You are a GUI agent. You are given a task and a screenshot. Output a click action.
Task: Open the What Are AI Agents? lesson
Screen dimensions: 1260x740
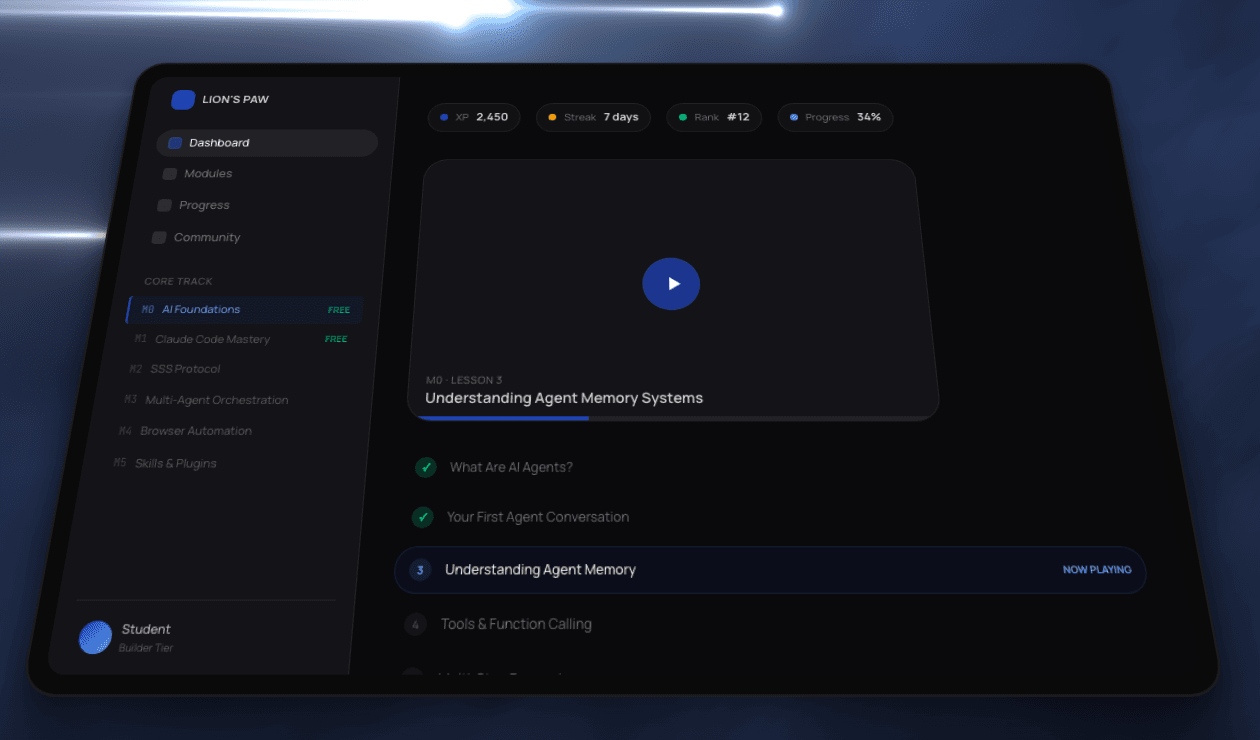point(511,467)
